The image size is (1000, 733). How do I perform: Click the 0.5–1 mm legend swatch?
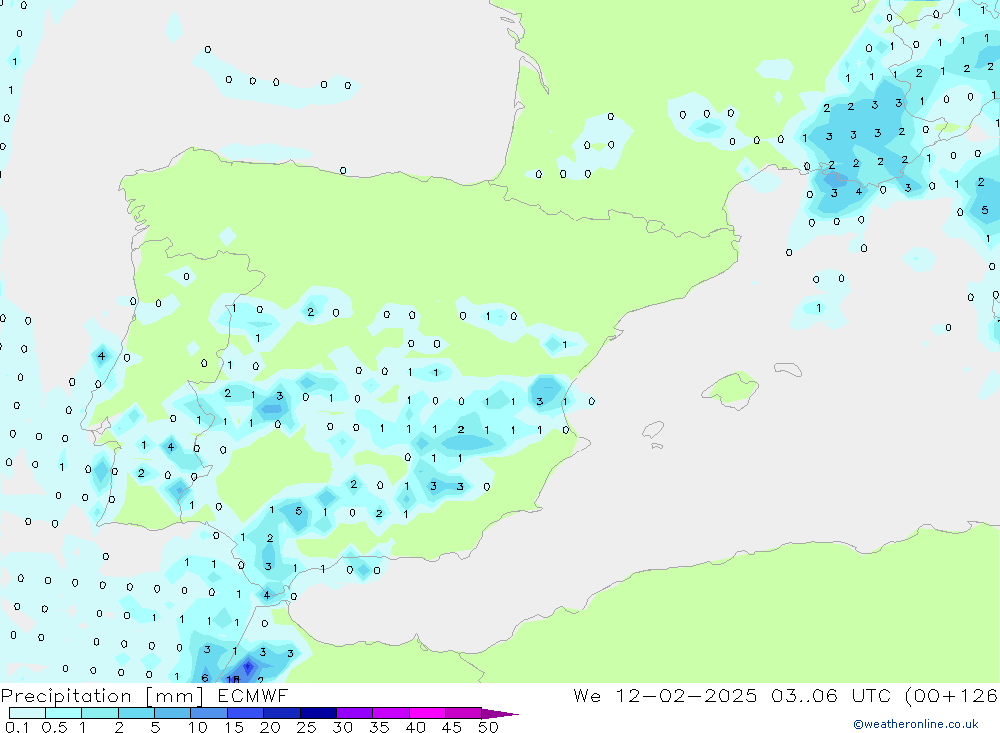coord(64,713)
